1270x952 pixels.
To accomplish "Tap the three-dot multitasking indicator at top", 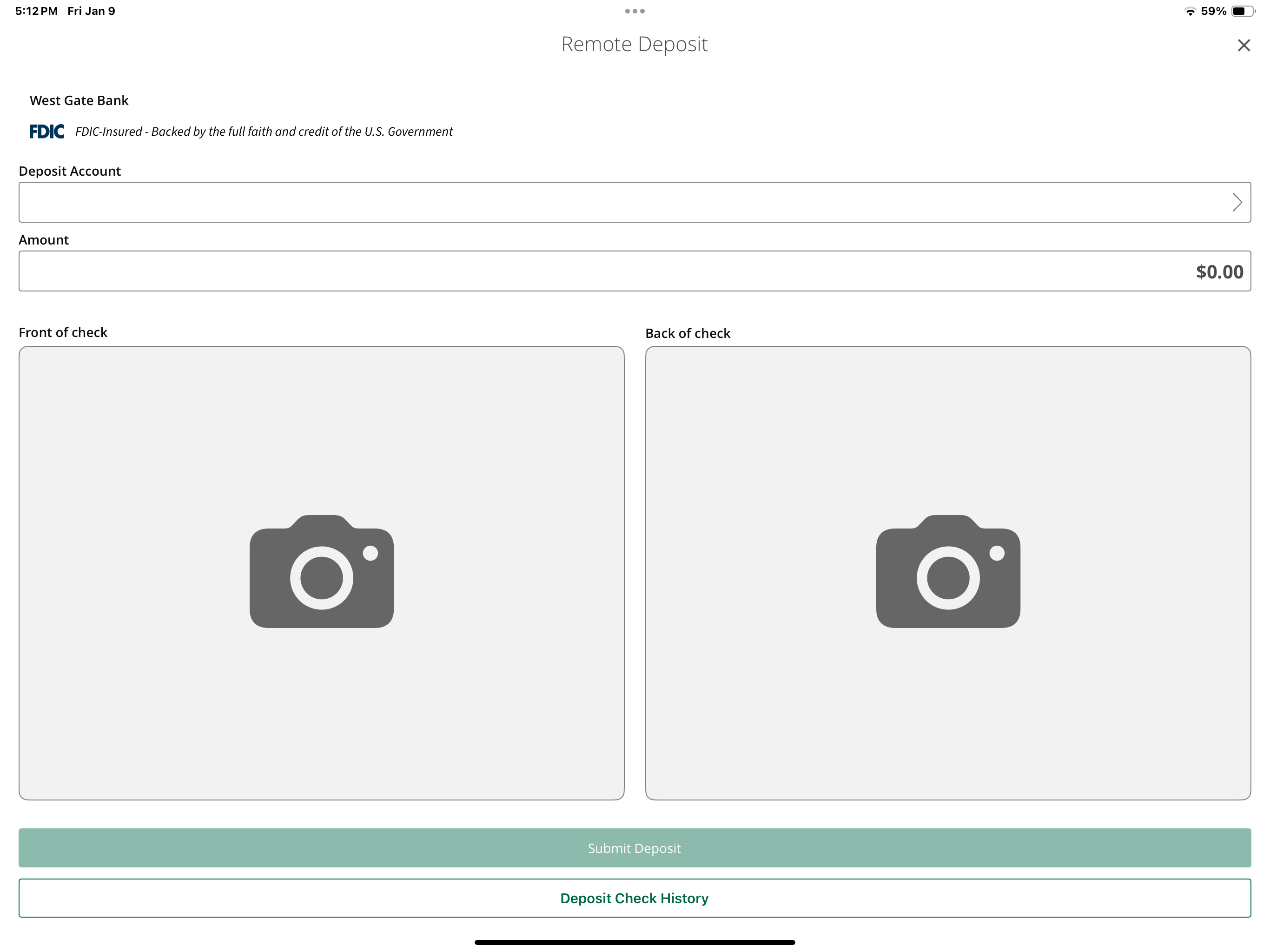I will (635, 11).
